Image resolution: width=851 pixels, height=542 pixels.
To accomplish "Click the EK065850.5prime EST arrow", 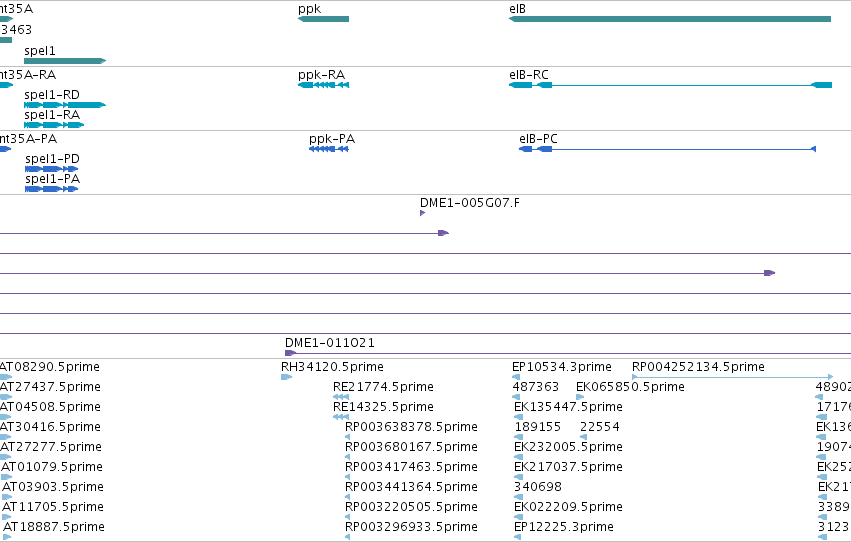I will pyautogui.click(x=580, y=397).
